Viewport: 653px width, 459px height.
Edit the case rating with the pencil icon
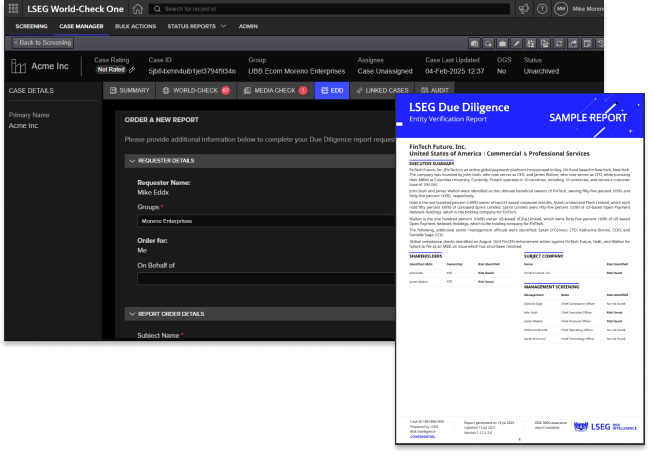[x=131, y=70]
